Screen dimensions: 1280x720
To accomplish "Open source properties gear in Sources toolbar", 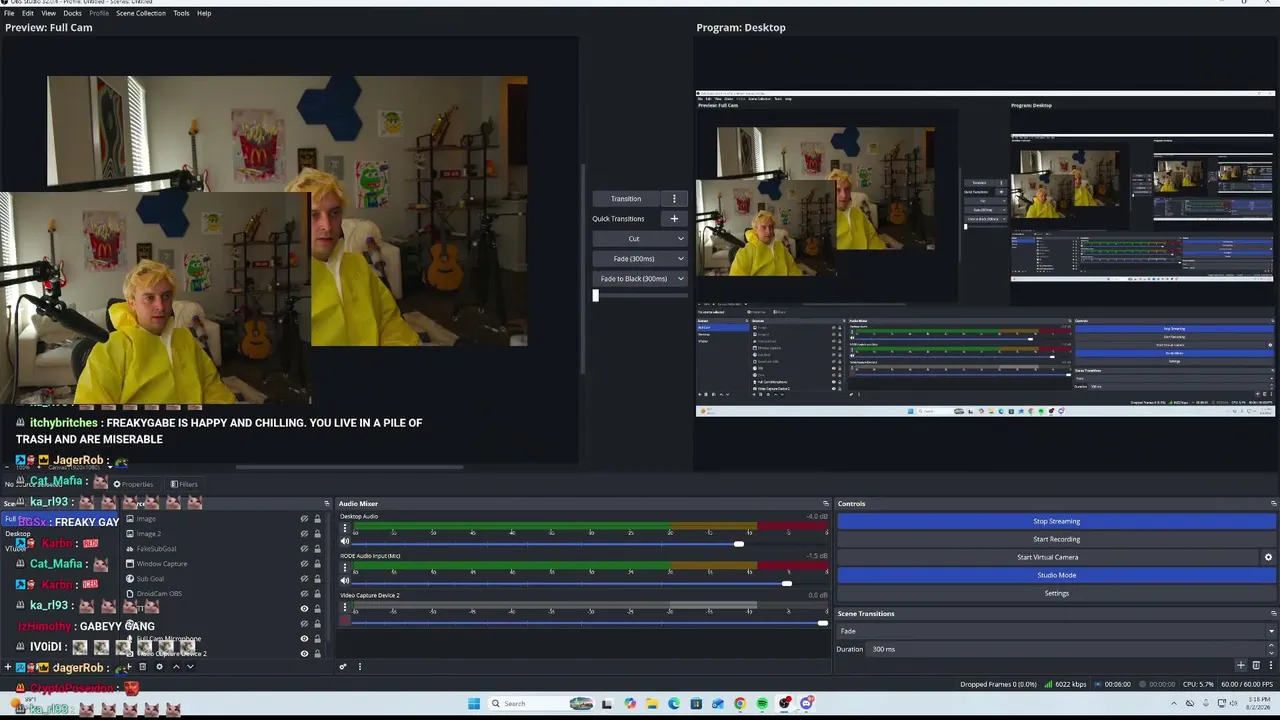I will 159,667.
